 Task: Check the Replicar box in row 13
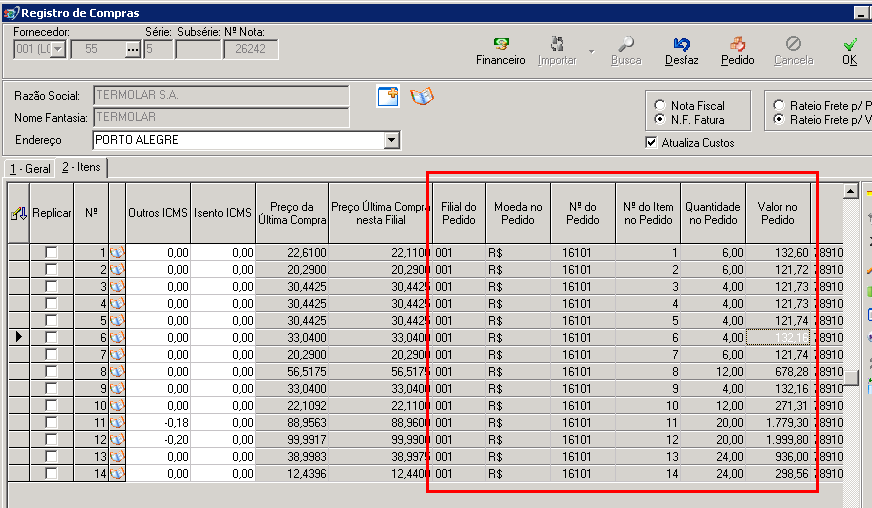(x=51, y=456)
